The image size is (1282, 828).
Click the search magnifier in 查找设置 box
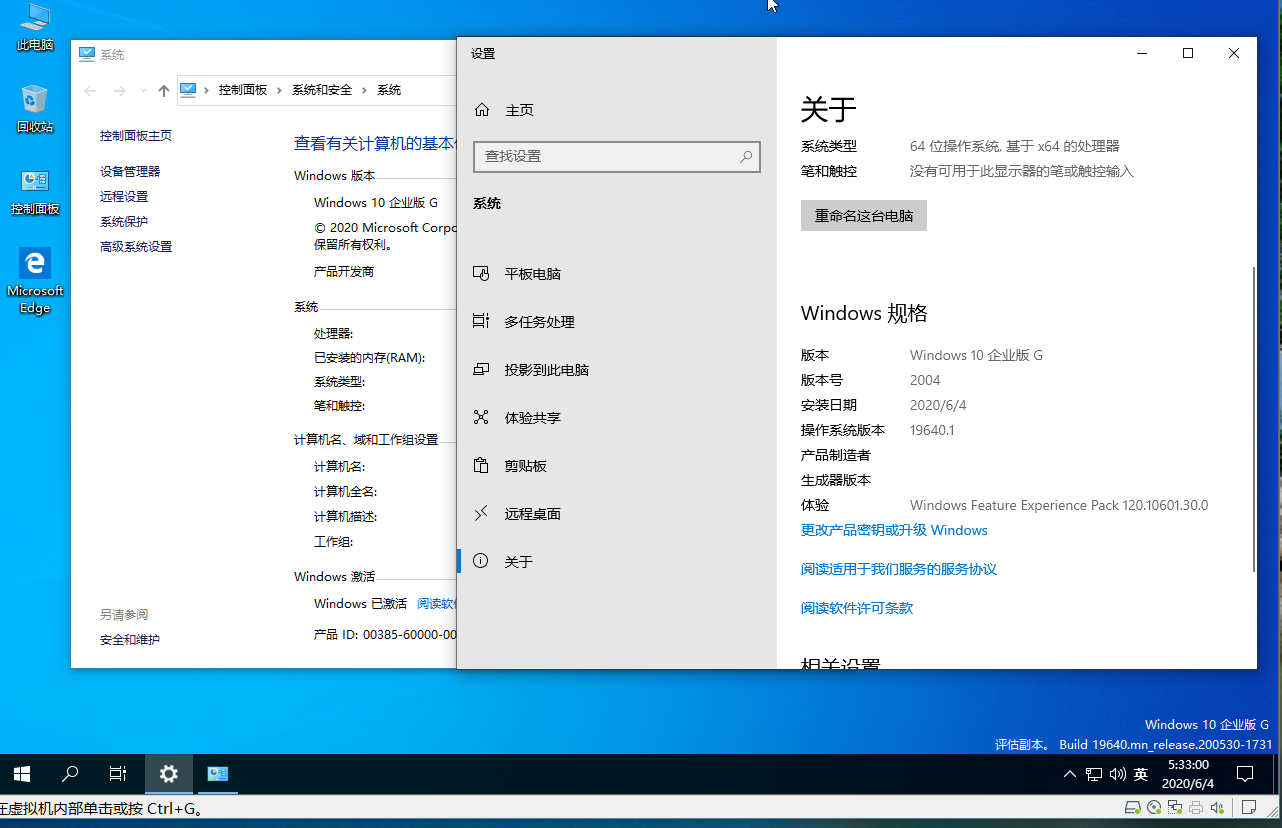tap(746, 157)
